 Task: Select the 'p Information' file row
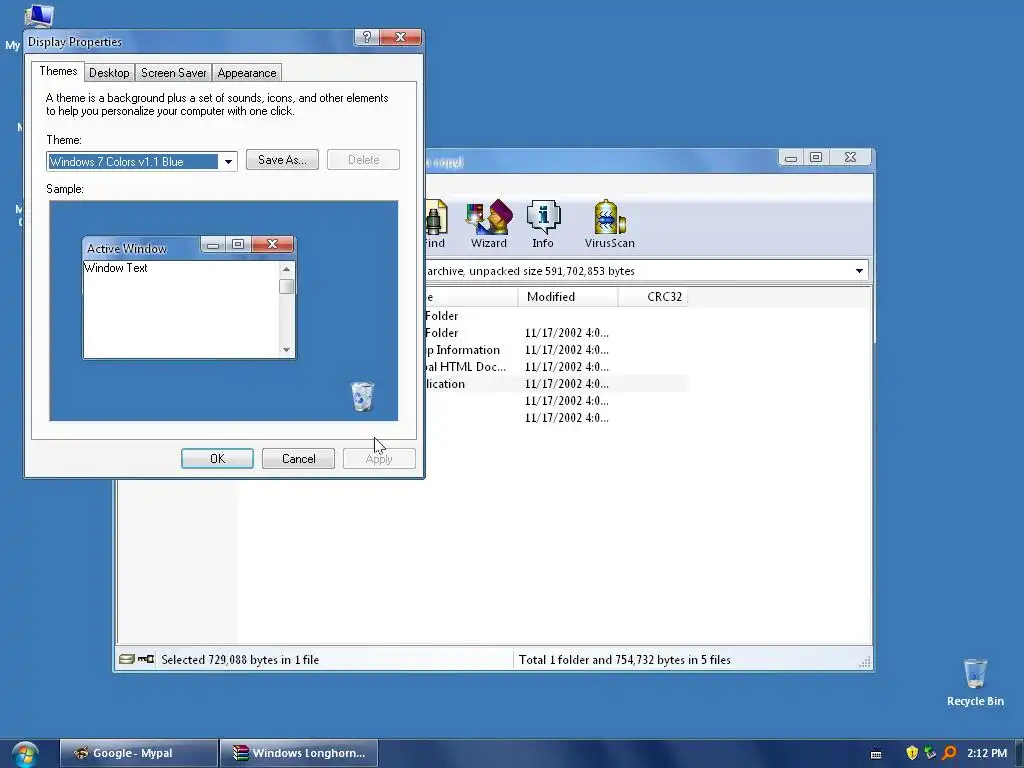point(556,350)
